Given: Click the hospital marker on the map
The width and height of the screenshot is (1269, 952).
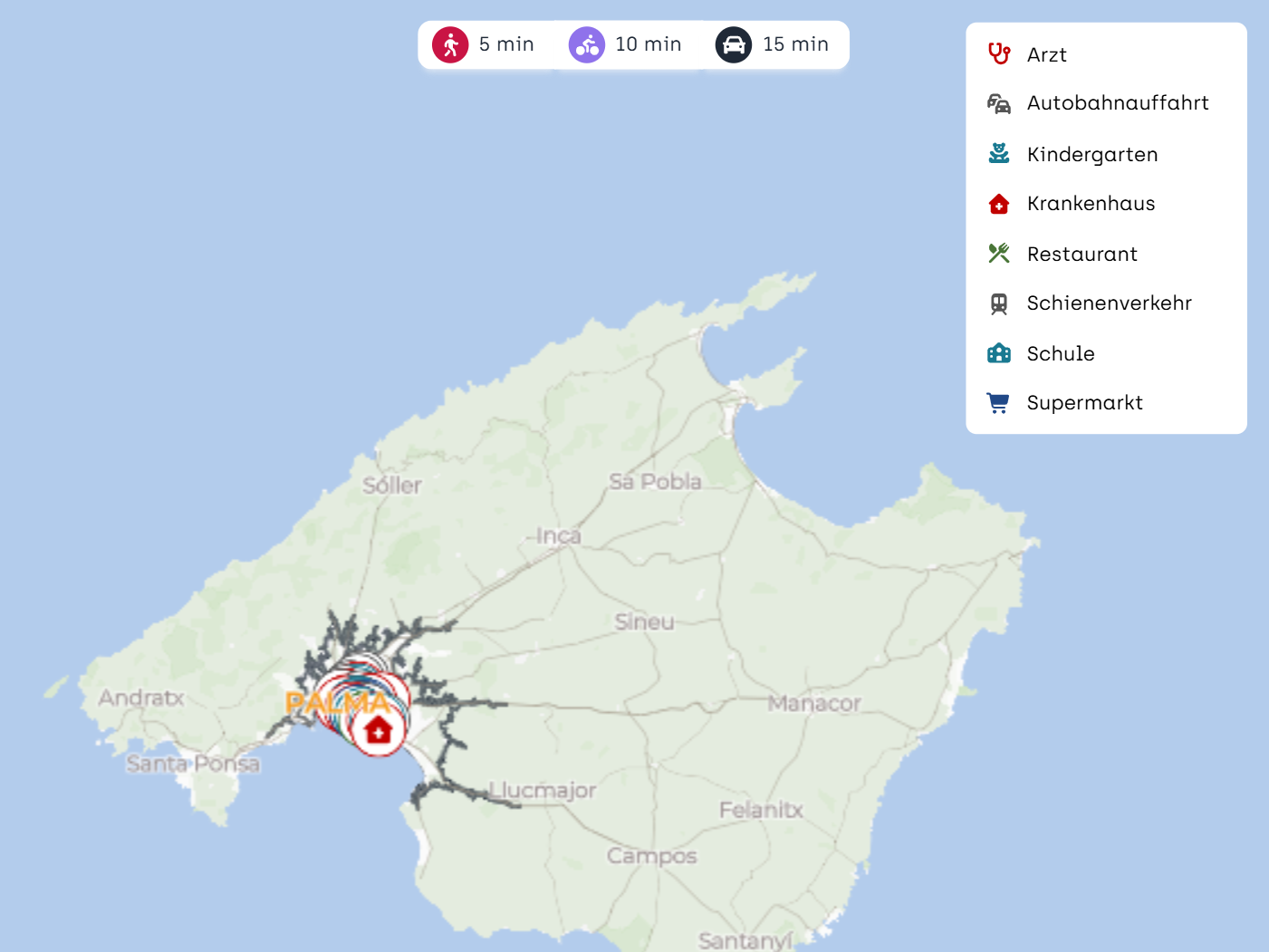Looking at the screenshot, I should pyautogui.click(x=378, y=730).
